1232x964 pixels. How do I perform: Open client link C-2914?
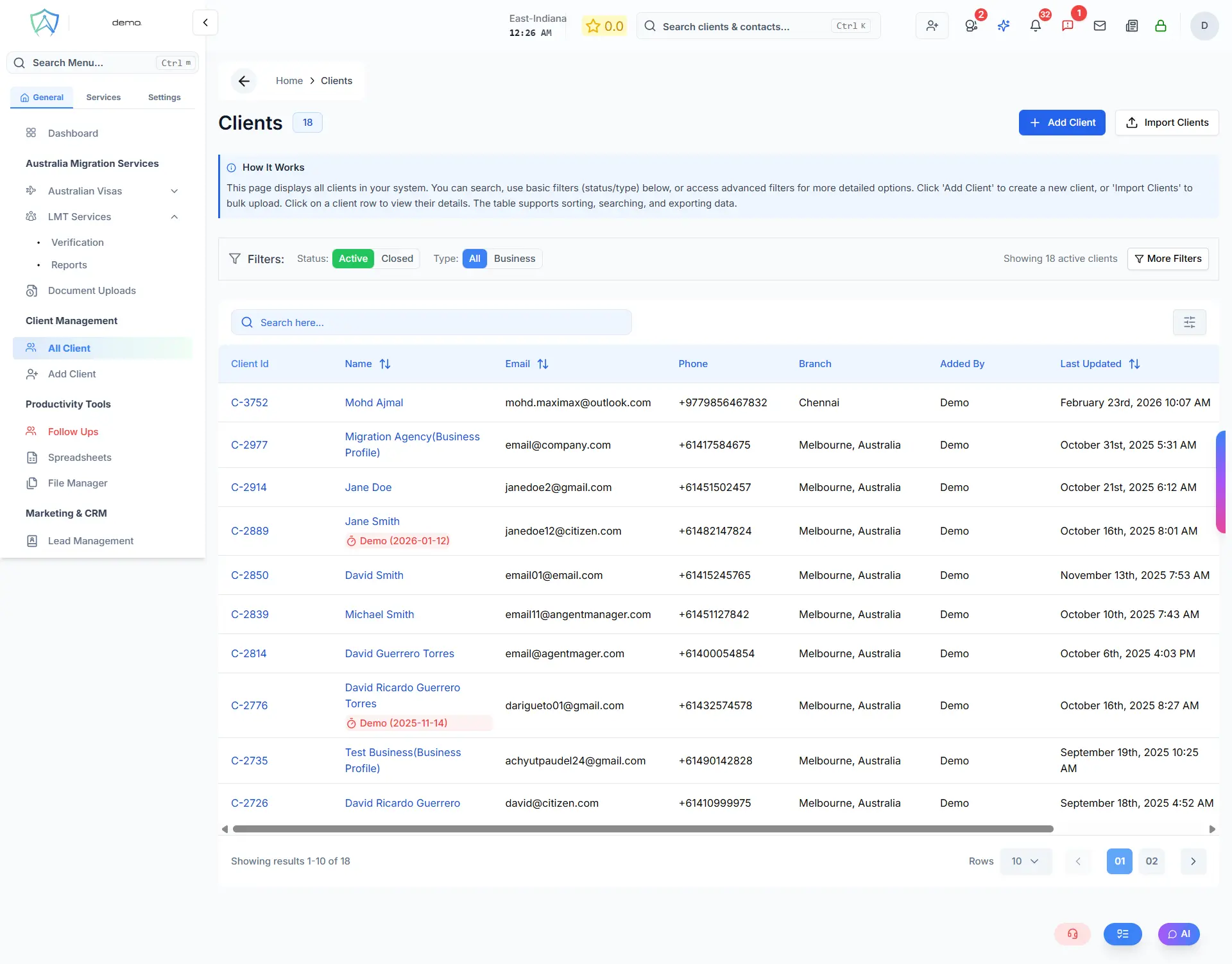[x=248, y=487]
